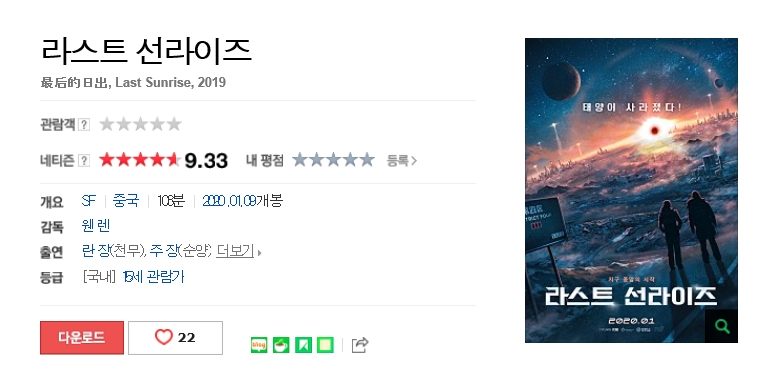Open the external share arrow icon
This screenshot has width=769, height=391.
(360, 345)
